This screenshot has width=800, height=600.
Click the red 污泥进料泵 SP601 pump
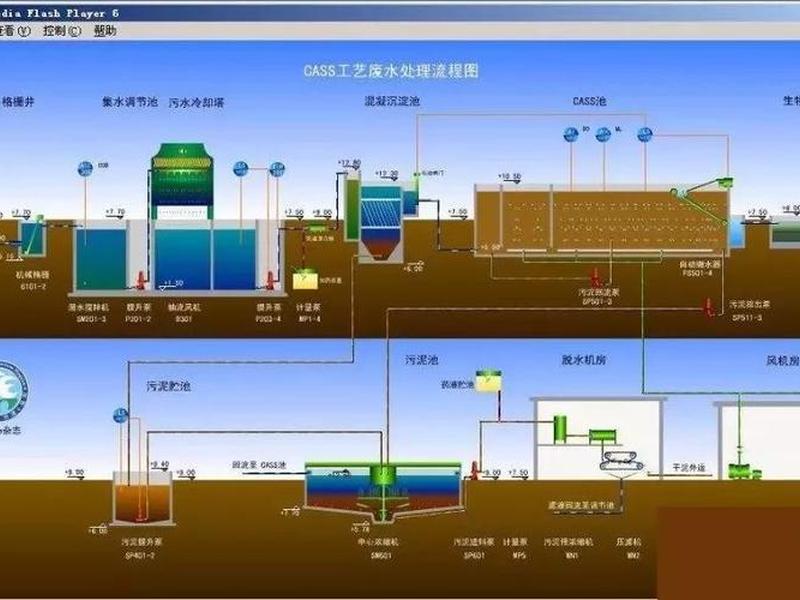click(x=474, y=470)
